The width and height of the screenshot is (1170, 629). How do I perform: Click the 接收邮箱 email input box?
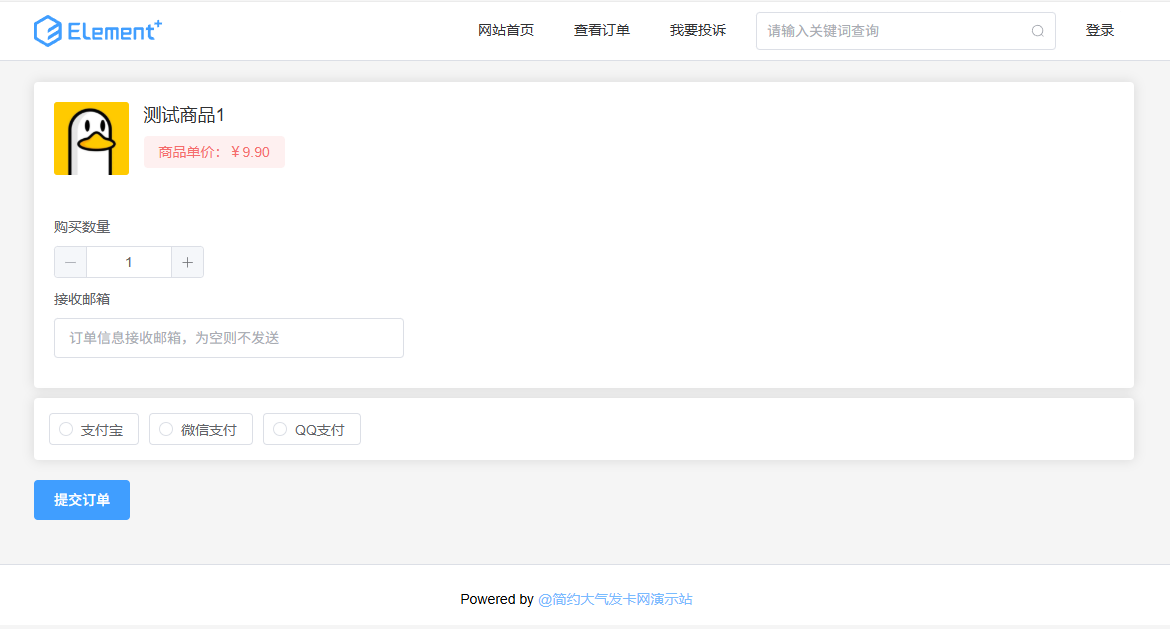click(x=228, y=338)
